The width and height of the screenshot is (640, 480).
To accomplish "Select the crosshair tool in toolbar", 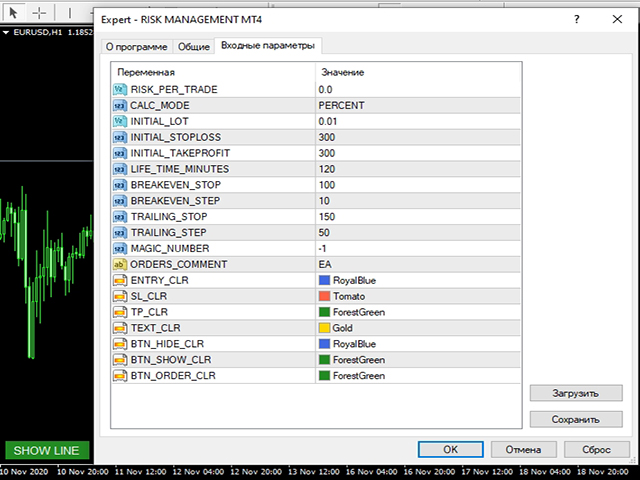I will tap(39, 13).
